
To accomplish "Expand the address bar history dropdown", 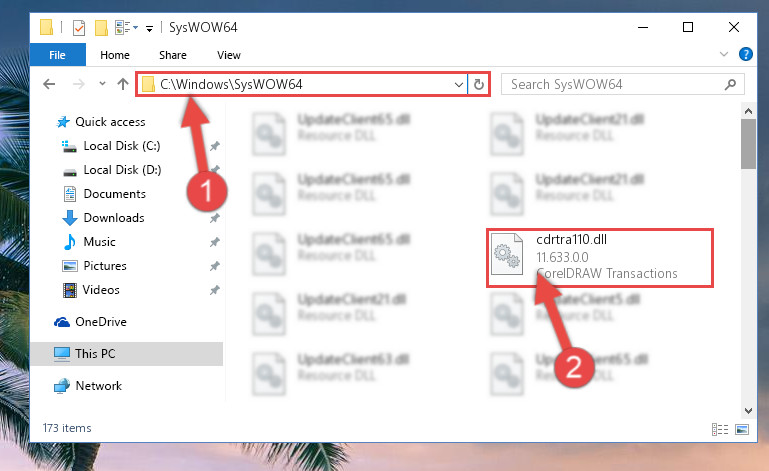I will click(459, 84).
